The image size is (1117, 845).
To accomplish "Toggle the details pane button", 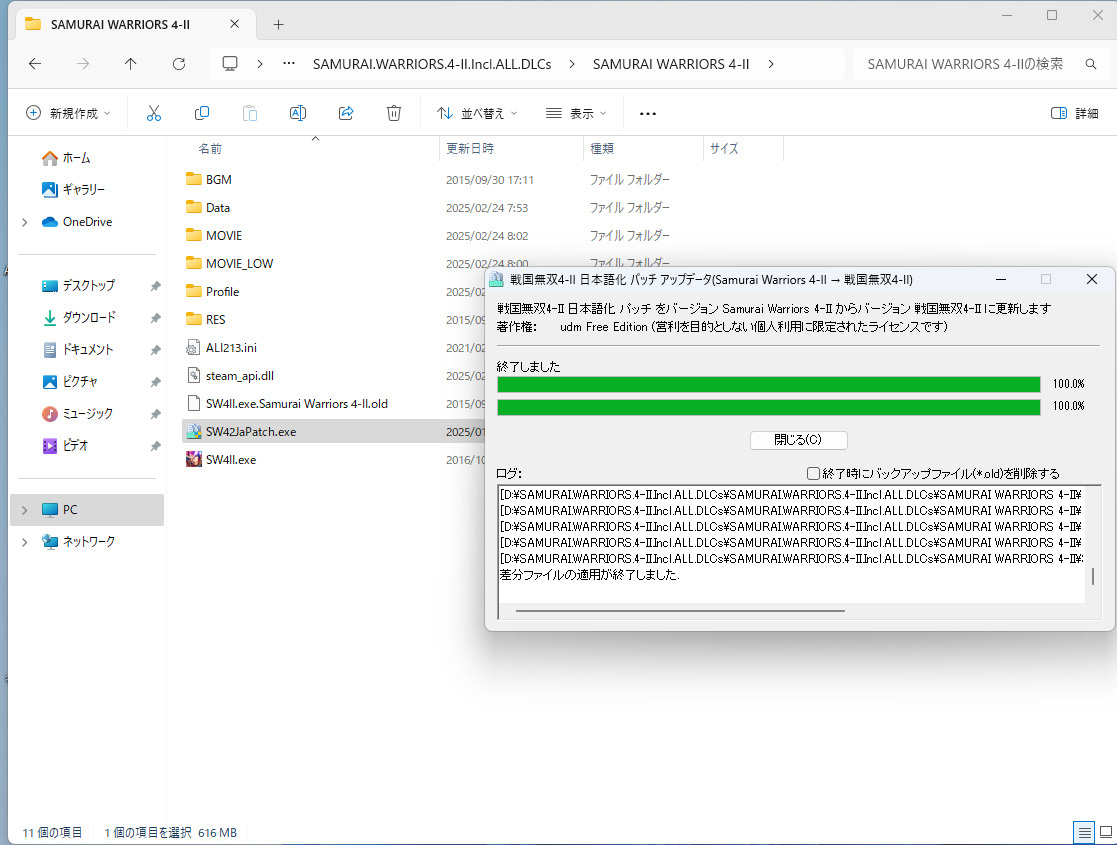I will [1074, 113].
